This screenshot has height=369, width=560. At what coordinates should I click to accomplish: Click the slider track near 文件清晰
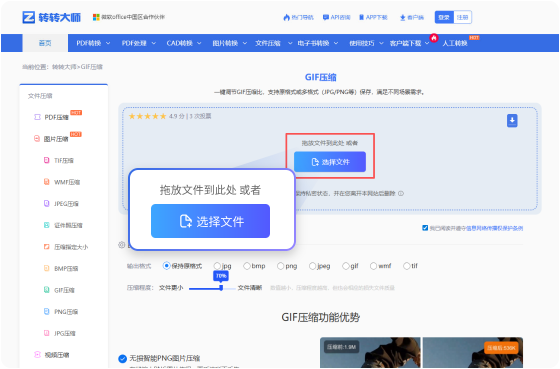point(230,288)
